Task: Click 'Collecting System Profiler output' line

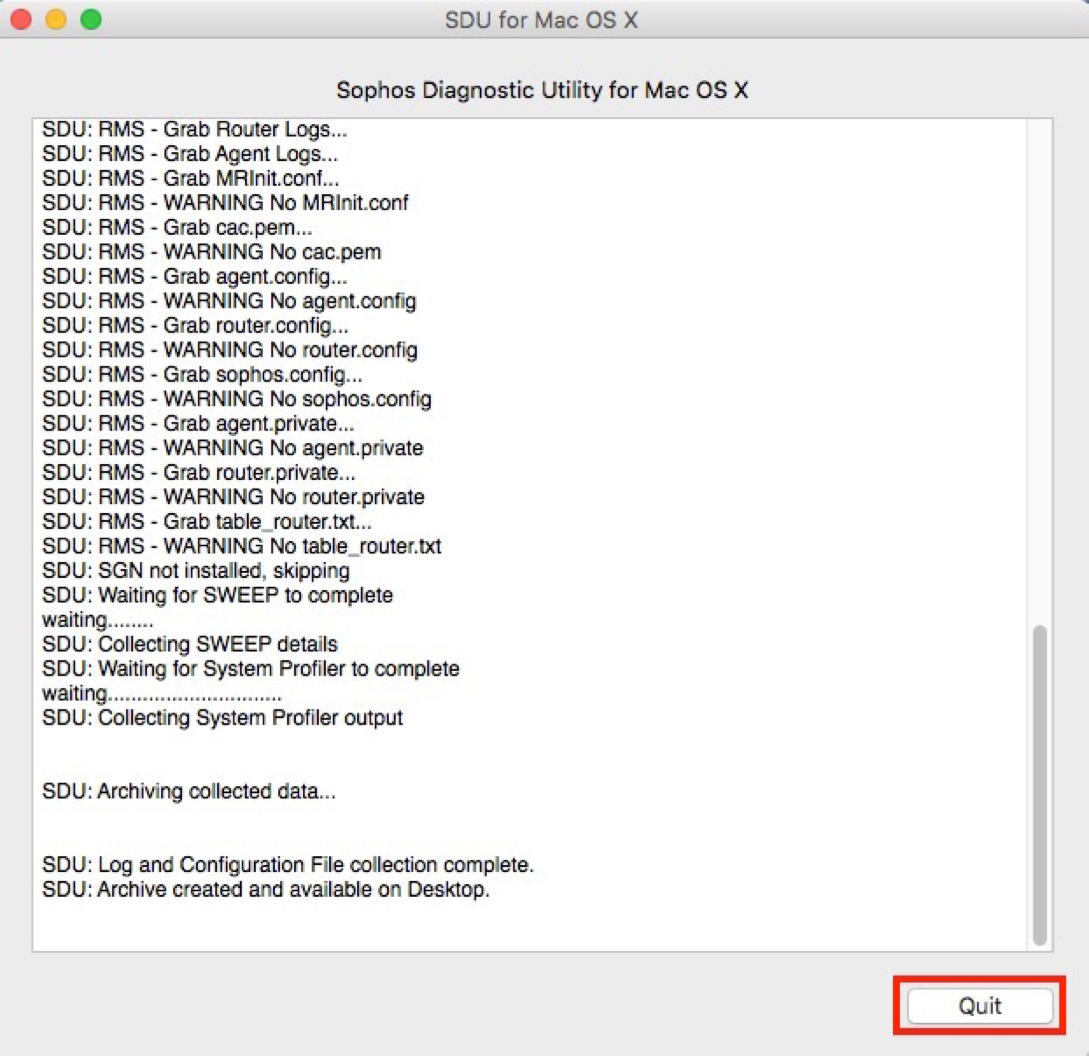Action: pyautogui.click(x=222, y=718)
